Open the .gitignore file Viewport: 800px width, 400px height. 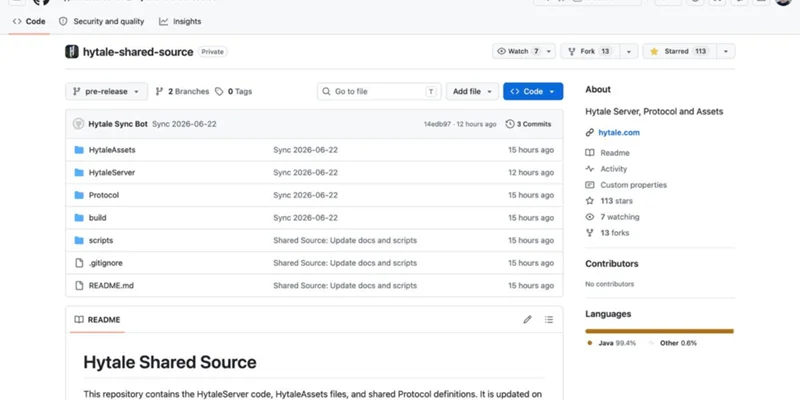(x=106, y=263)
